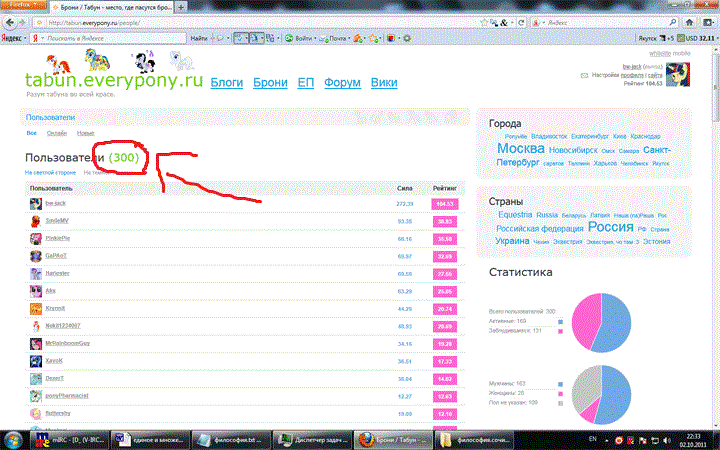
Task: Click the active/lost users pie chart
Action: [x=601, y=323]
